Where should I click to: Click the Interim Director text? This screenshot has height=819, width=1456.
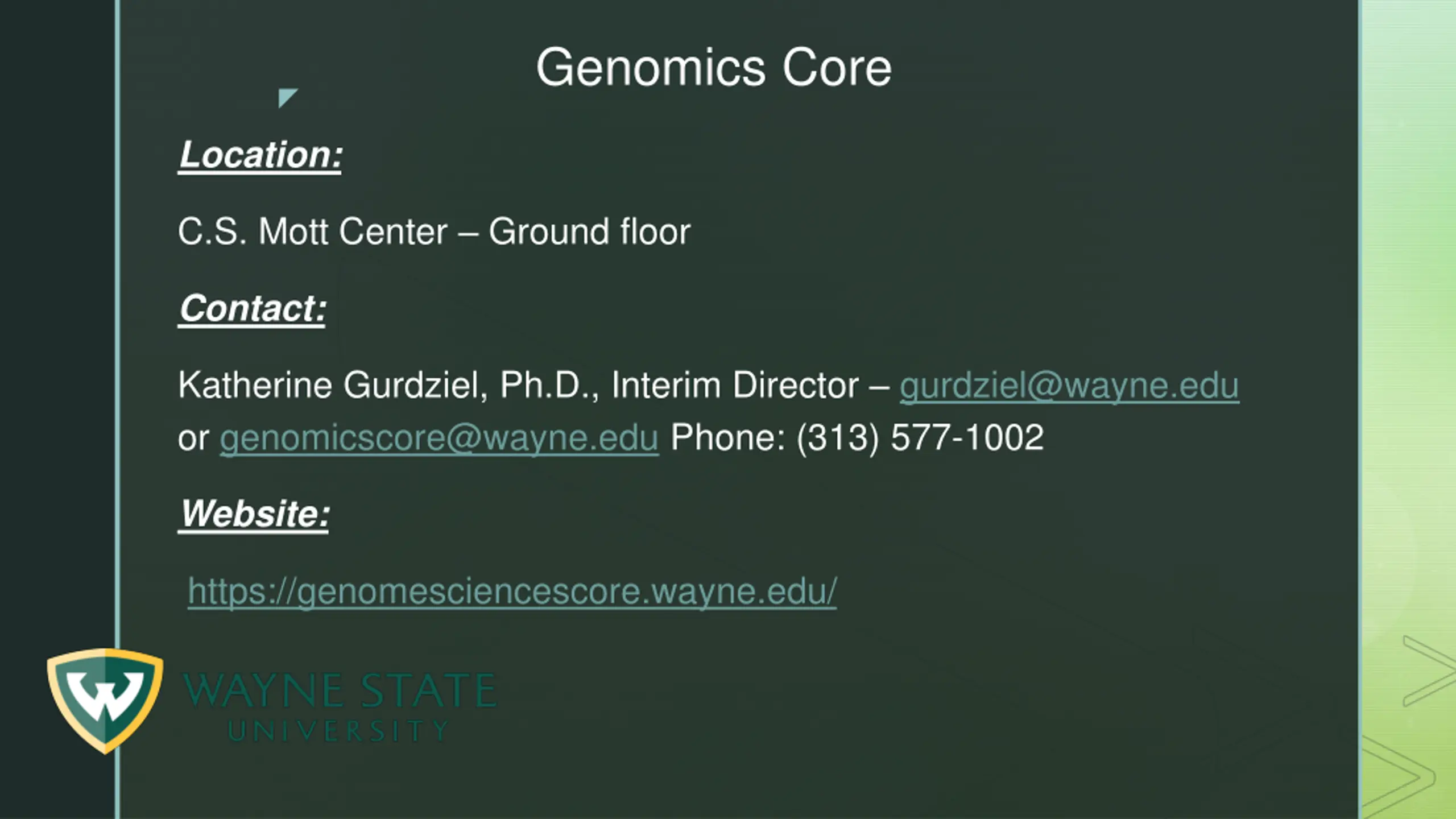click(735, 386)
